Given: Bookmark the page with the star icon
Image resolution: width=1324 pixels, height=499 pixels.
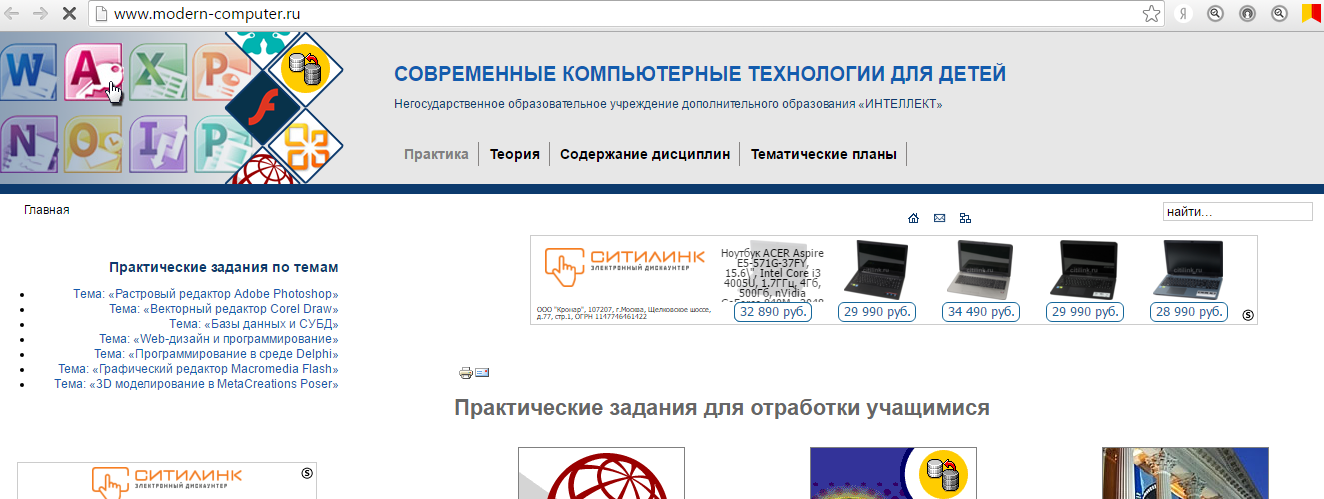Looking at the screenshot, I should (x=1151, y=14).
